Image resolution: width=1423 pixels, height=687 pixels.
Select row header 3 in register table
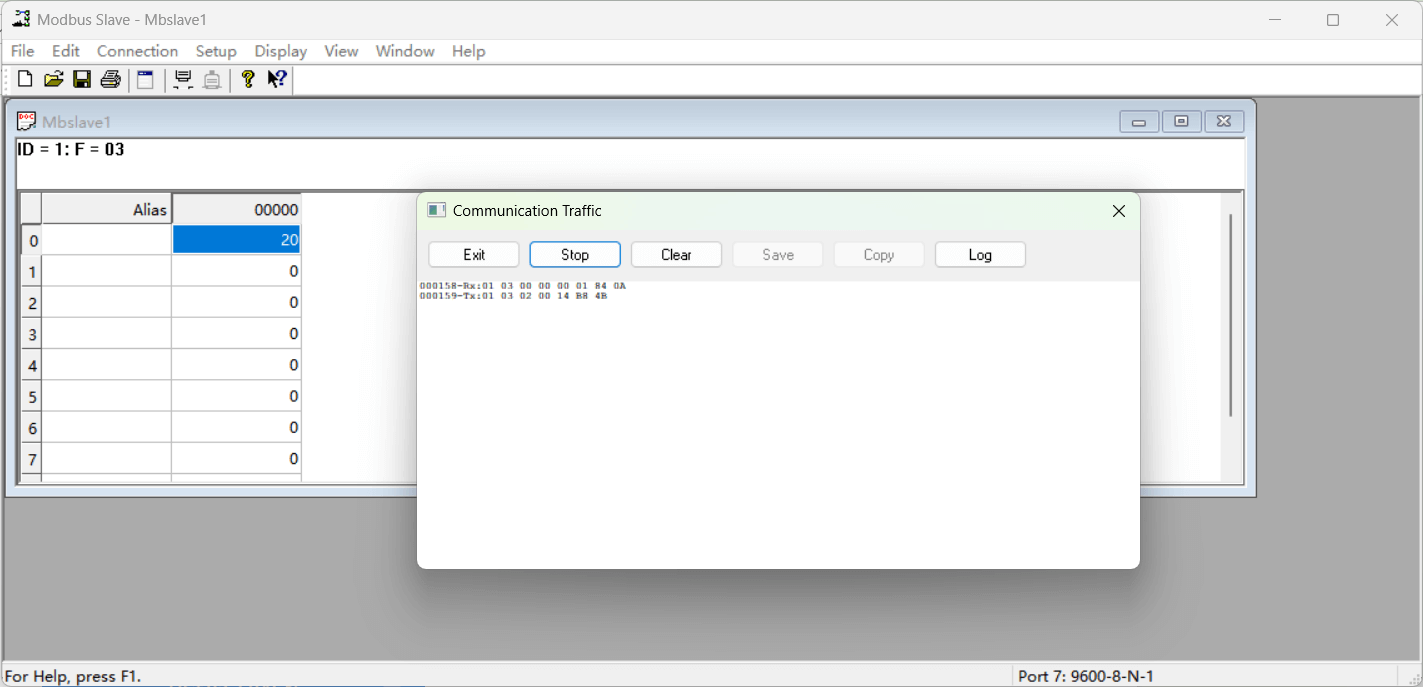click(x=32, y=334)
